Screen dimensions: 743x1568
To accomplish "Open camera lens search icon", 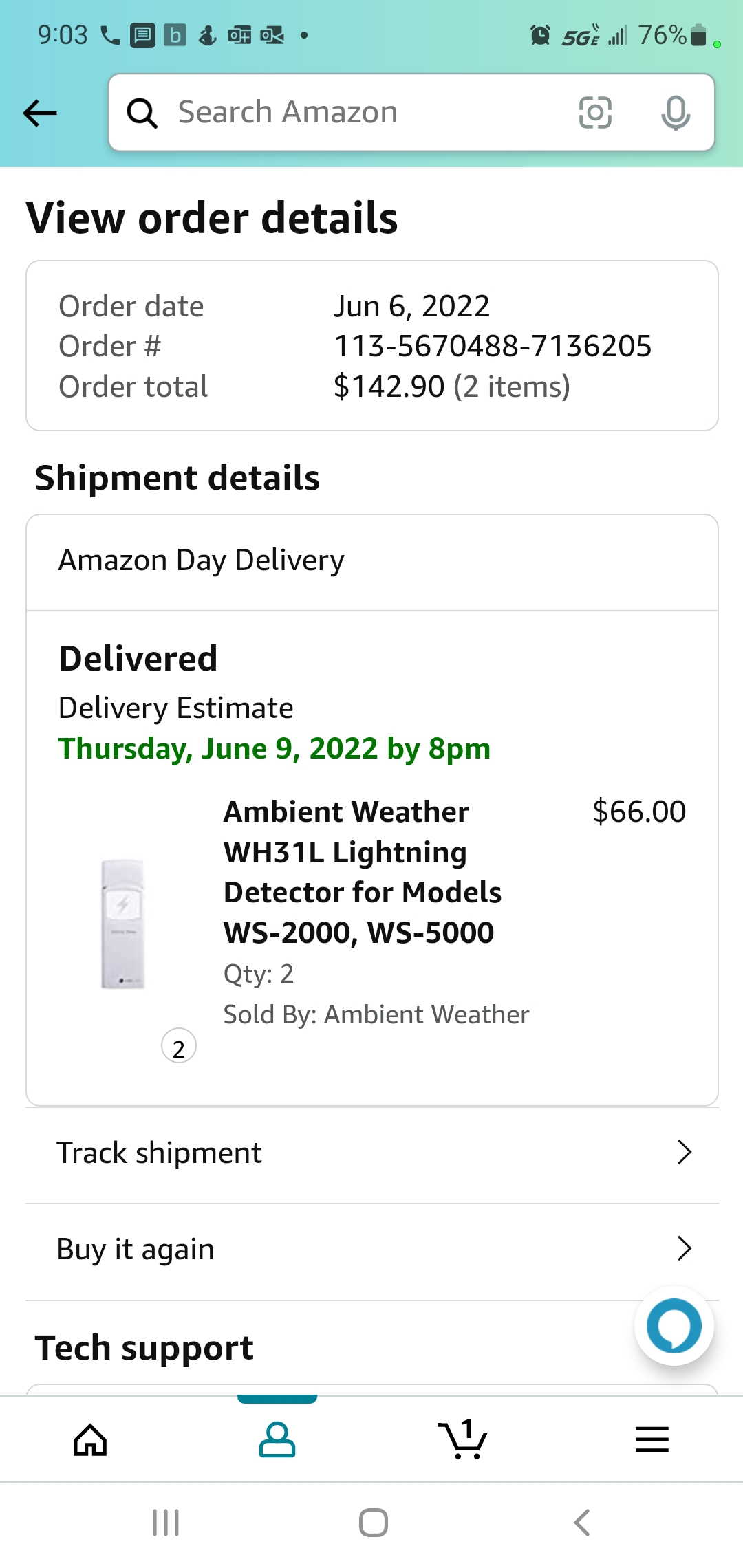I will 595,113.
